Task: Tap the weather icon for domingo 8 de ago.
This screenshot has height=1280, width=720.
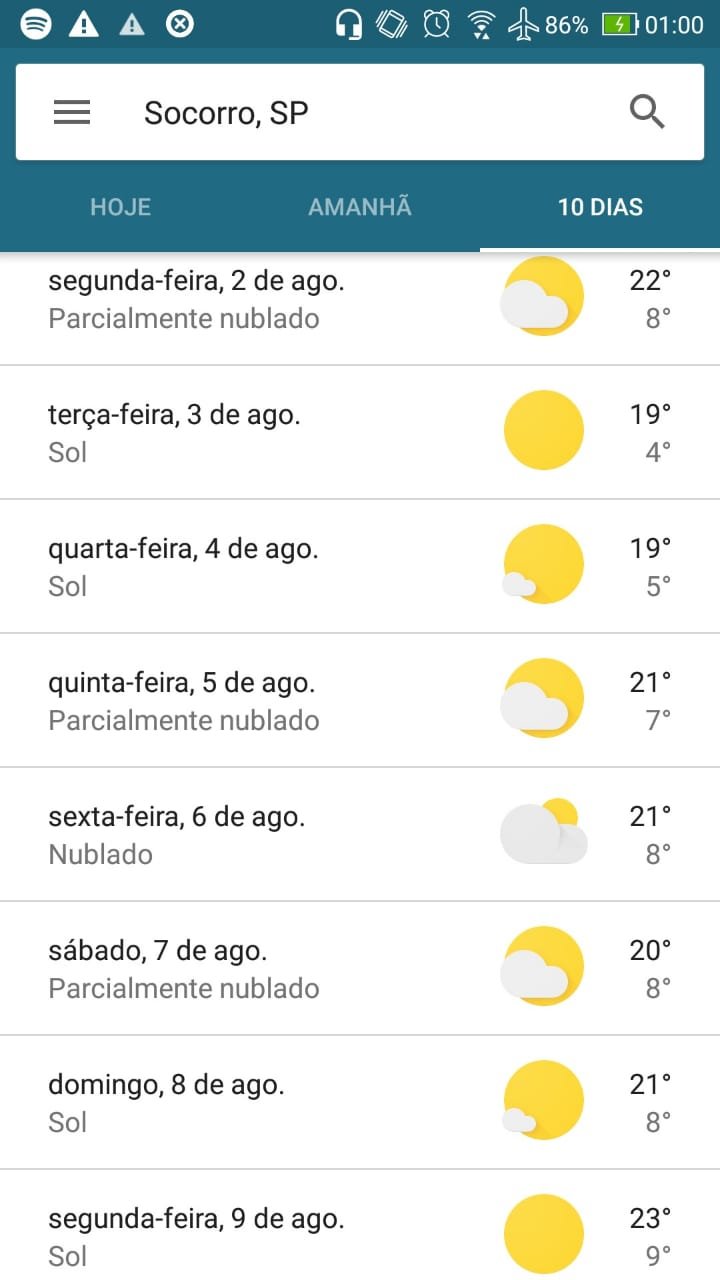Action: 543,1101
